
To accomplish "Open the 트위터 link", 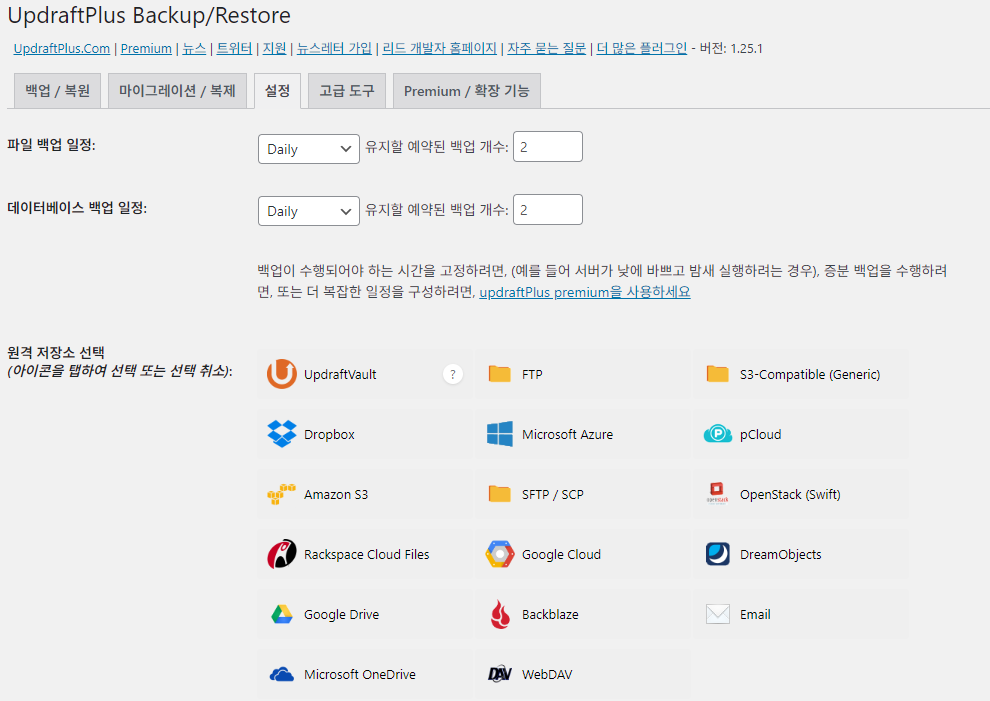I will (234, 49).
